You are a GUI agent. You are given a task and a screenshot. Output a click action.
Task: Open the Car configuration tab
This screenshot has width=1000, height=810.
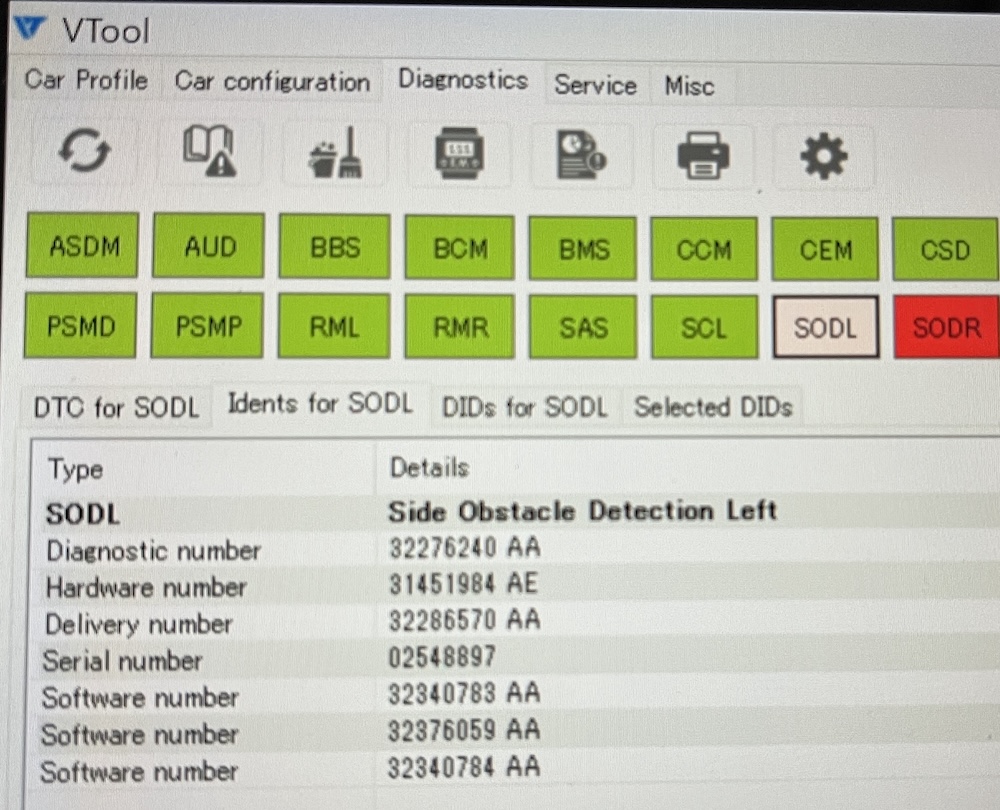[272, 82]
